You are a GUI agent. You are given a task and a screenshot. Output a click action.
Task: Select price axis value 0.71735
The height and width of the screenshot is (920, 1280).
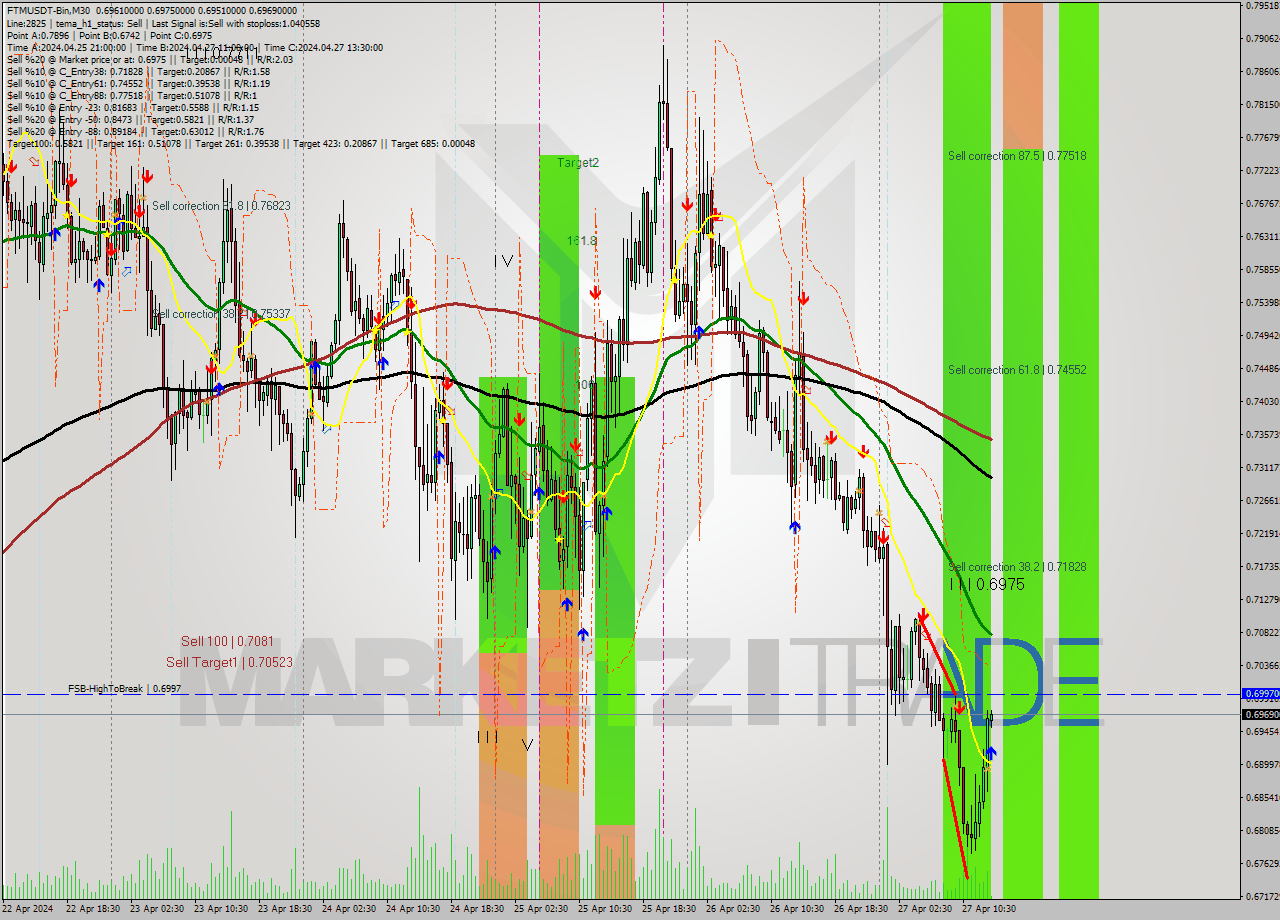click(x=1263, y=567)
